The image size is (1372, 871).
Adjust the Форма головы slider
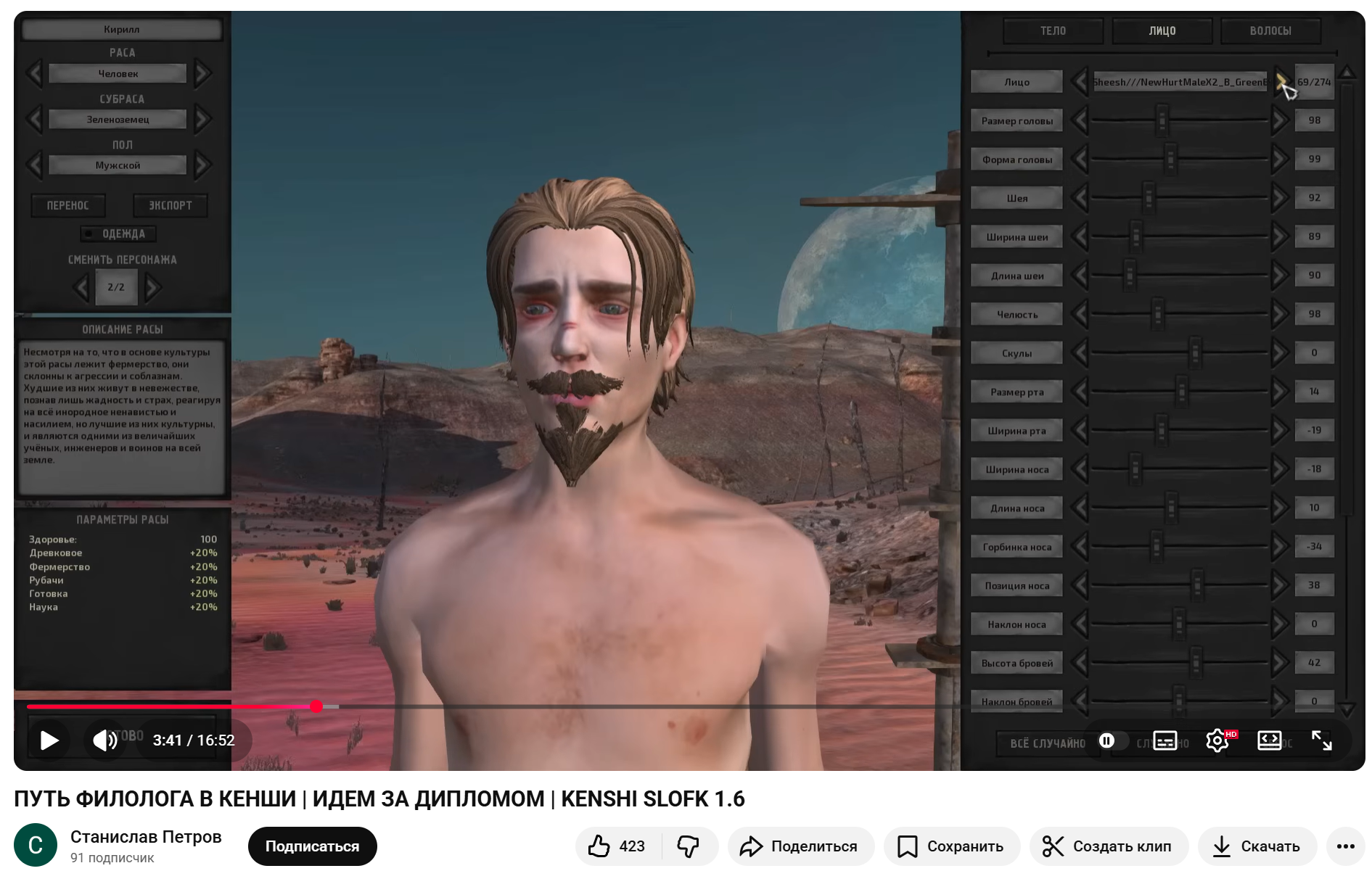click(x=1180, y=159)
